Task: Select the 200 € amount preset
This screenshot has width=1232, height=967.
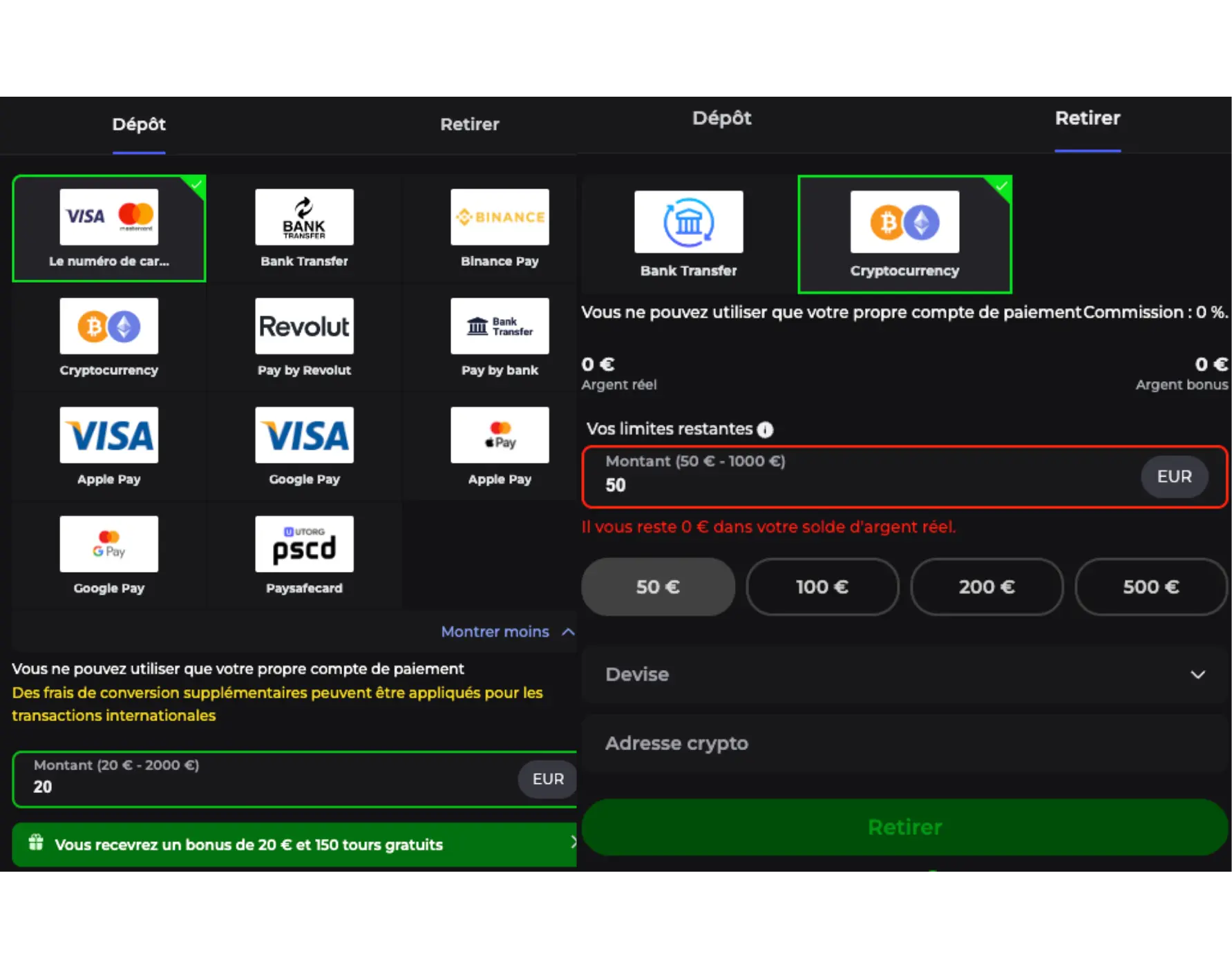Action: [987, 586]
